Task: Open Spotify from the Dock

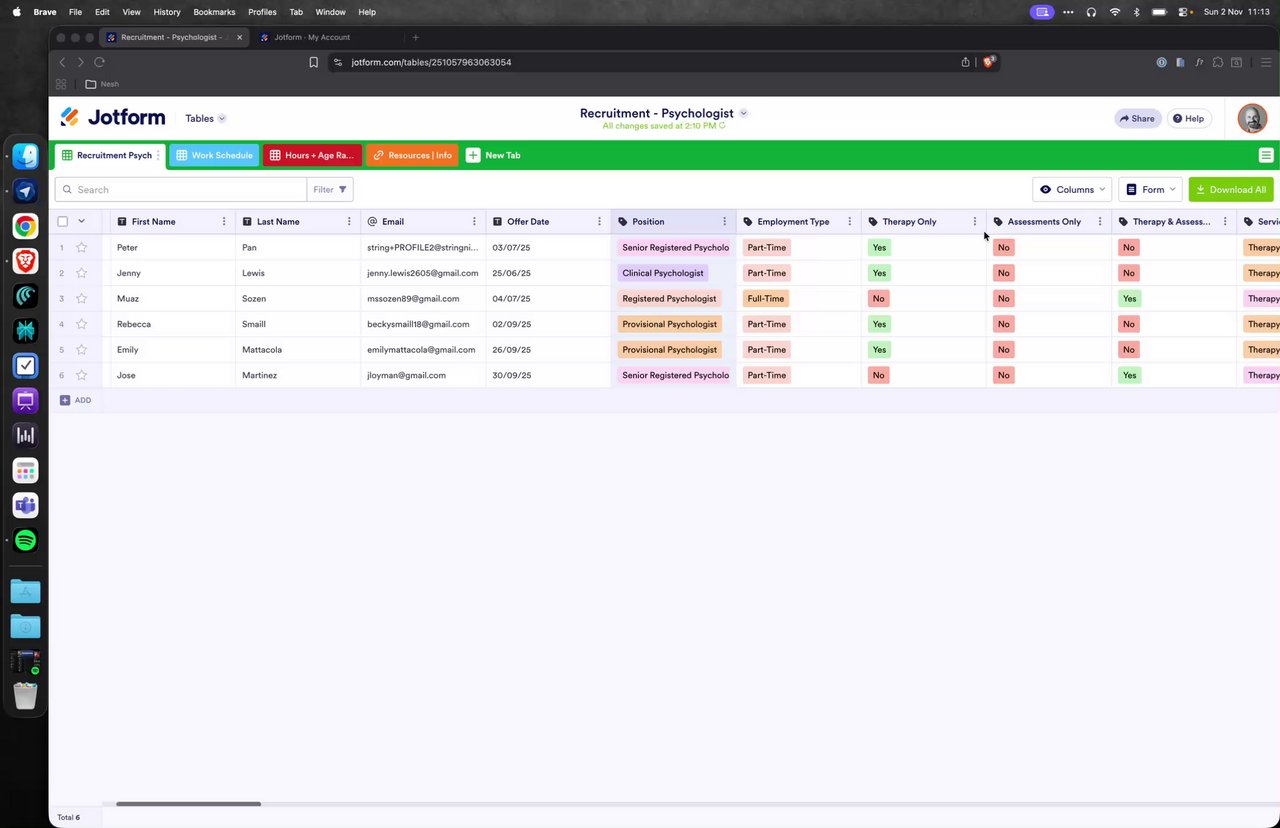Action: click(26, 540)
